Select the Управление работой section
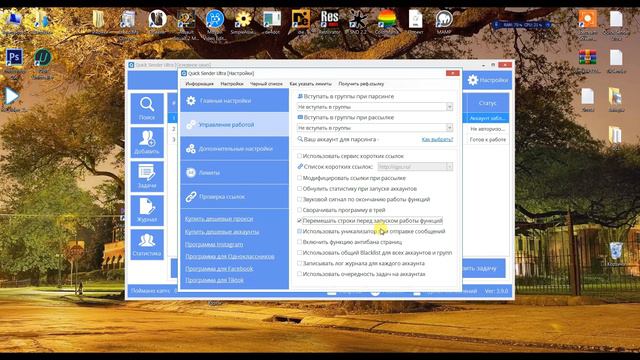Viewport: 640px width, 360px height. coord(234,124)
